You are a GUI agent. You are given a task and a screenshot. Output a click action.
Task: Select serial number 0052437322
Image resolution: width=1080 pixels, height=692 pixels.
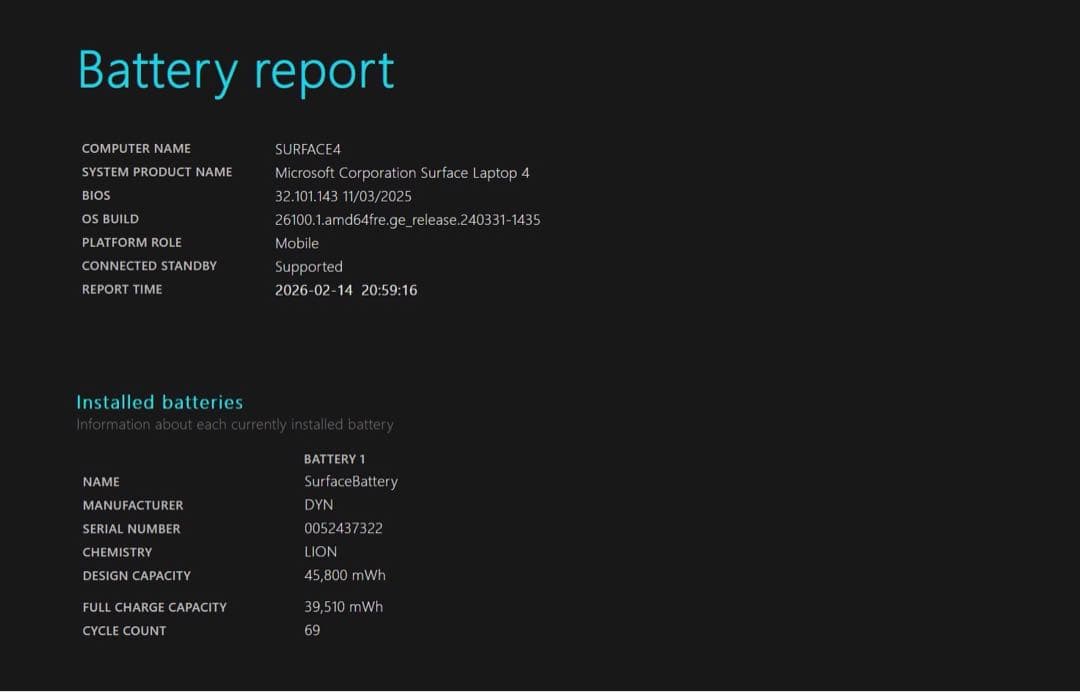pyautogui.click(x=344, y=529)
